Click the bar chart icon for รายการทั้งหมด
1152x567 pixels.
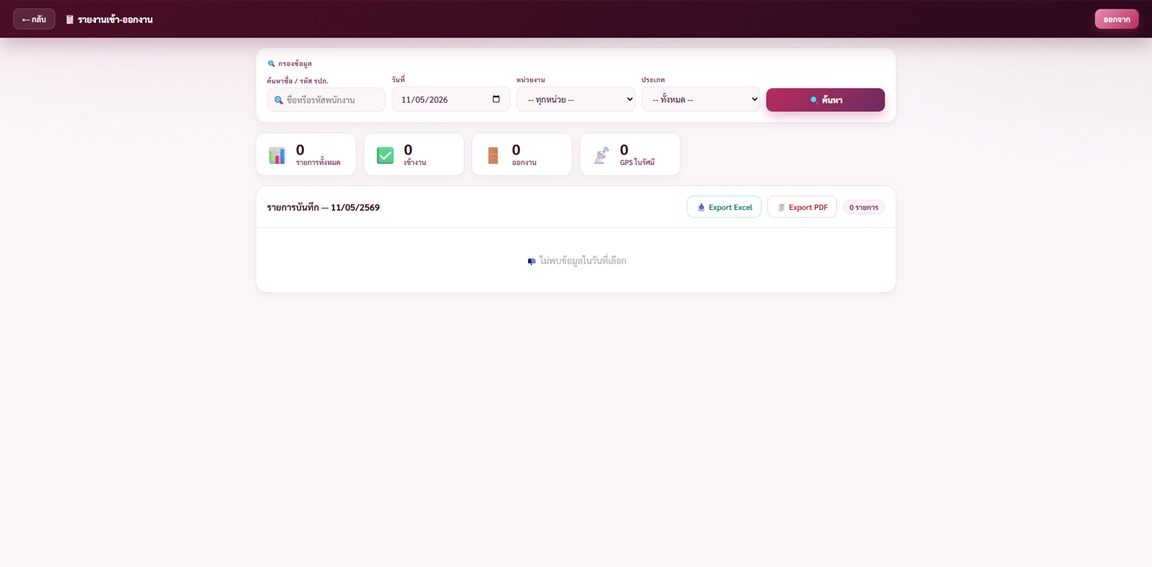[x=277, y=155]
